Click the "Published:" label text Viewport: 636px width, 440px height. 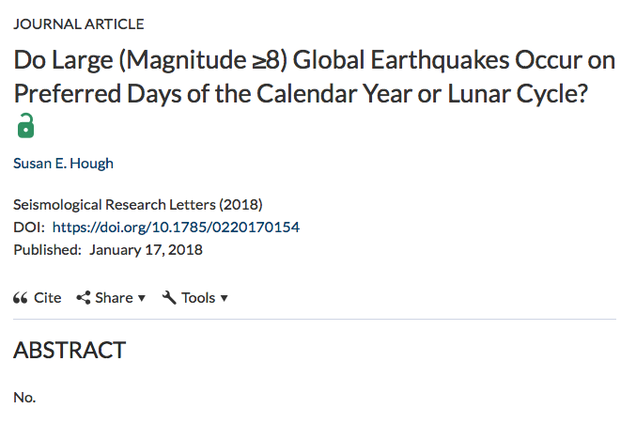point(47,250)
